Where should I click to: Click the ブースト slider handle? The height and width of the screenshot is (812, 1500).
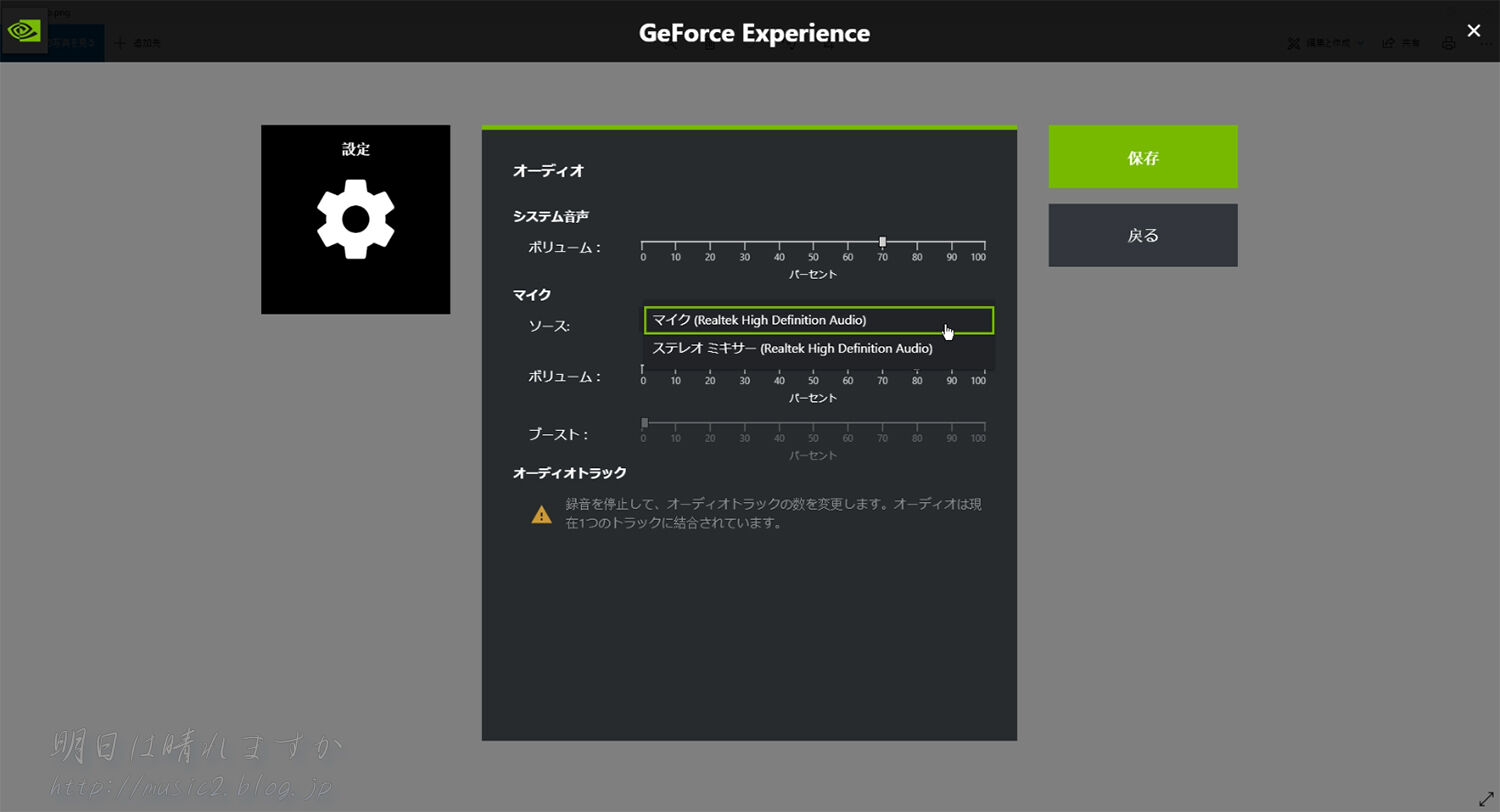[x=644, y=423]
